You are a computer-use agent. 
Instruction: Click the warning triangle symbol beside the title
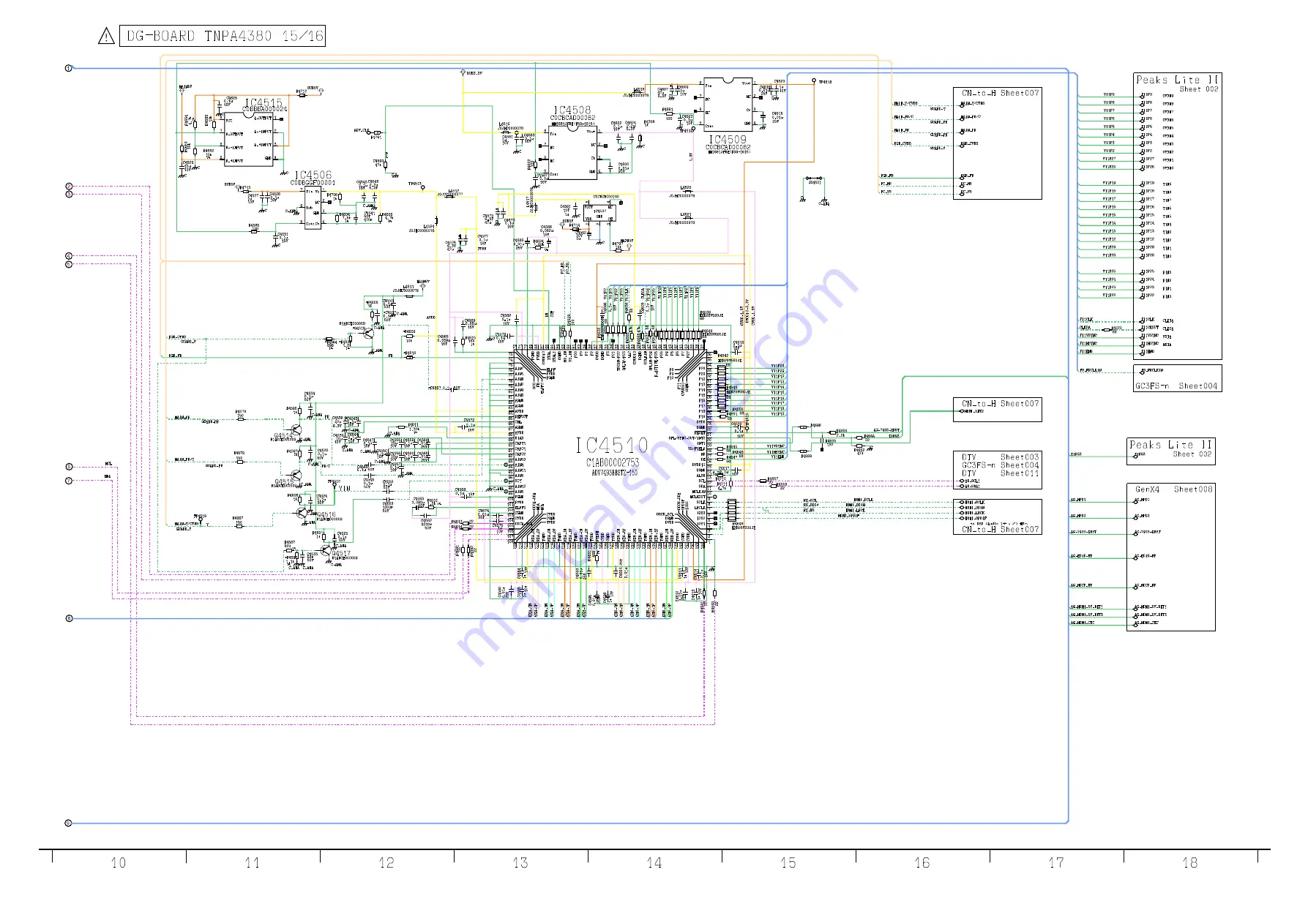click(106, 36)
